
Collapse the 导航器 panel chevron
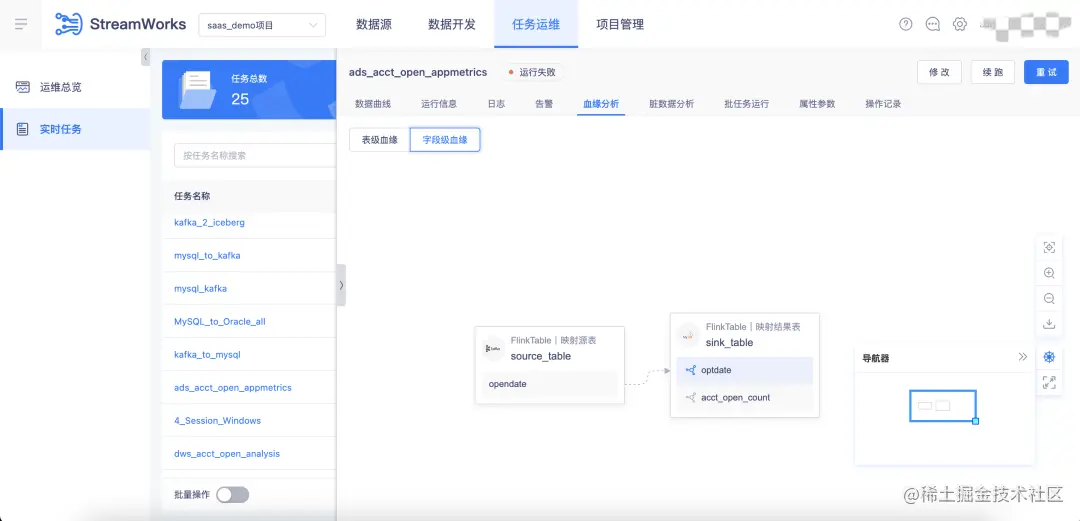(x=1023, y=357)
